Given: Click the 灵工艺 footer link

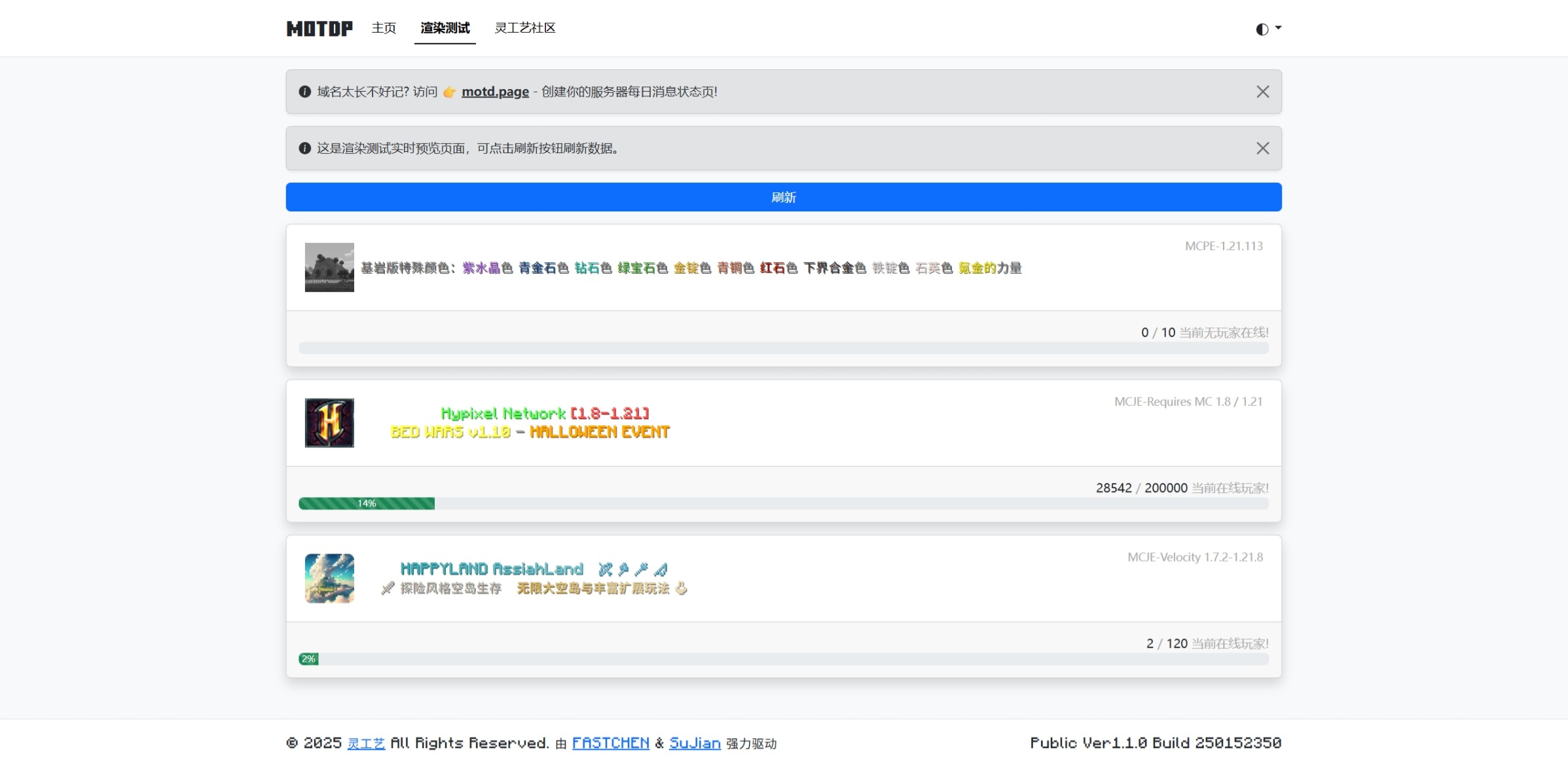Looking at the screenshot, I should 365,743.
